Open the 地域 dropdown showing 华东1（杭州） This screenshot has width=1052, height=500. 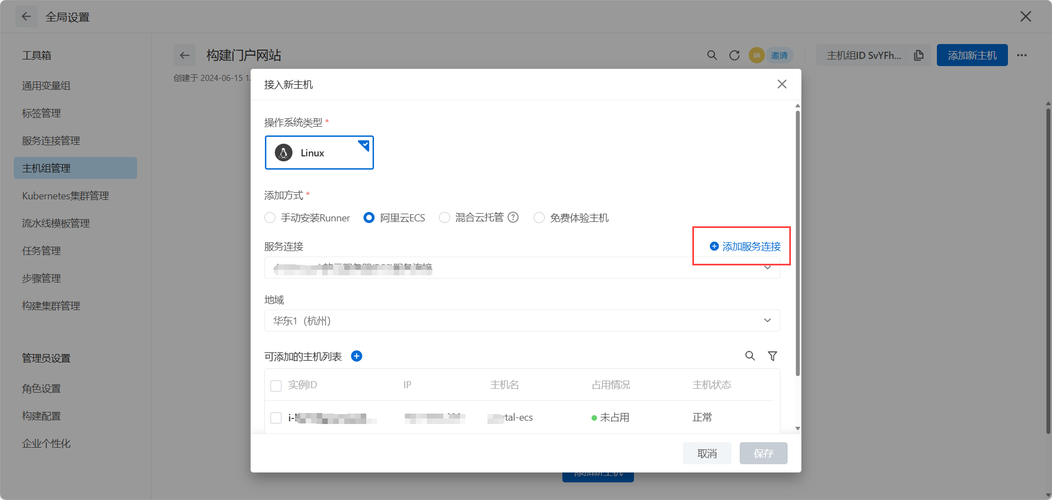pyautogui.click(x=523, y=321)
